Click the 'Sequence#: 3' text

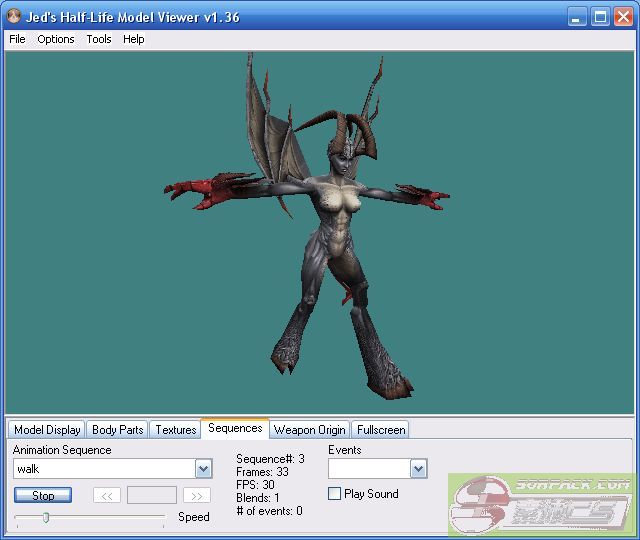270,459
